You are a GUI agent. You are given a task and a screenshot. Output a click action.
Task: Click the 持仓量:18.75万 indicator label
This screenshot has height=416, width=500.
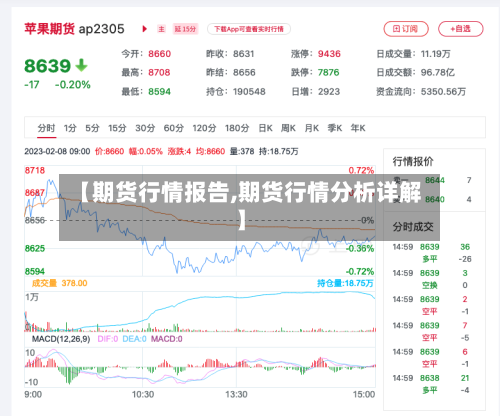click(345, 283)
